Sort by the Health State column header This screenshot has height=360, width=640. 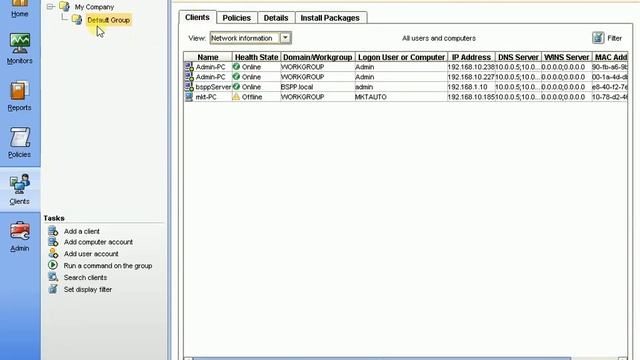tap(256, 57)
